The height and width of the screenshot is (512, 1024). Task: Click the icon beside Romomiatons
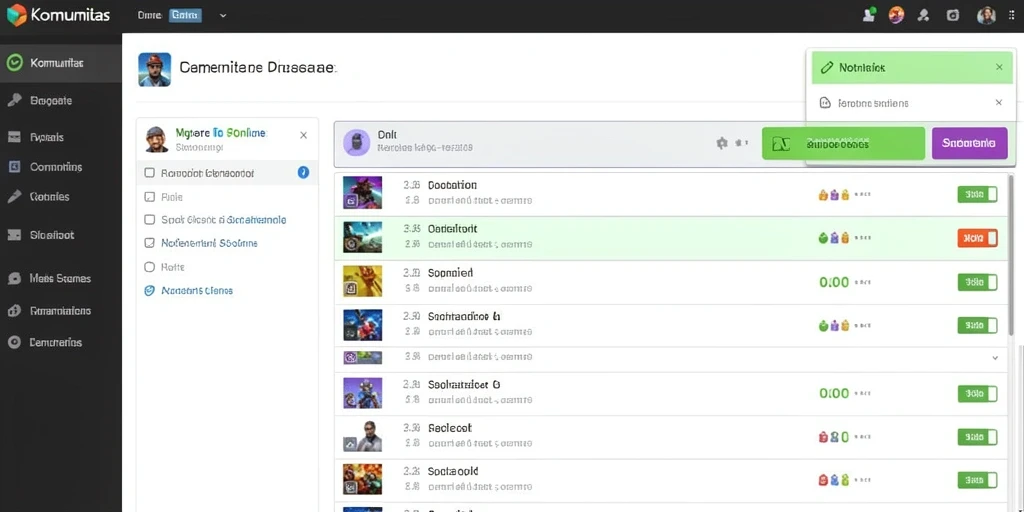[x=14, y=311]
